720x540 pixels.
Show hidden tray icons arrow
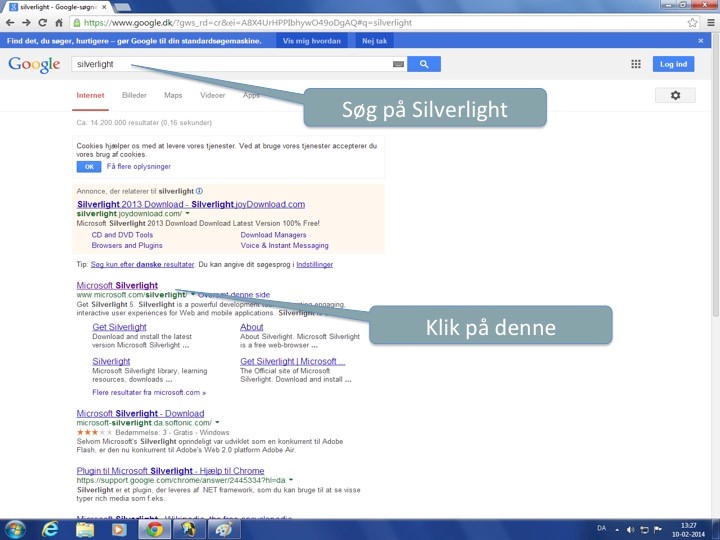click(x=617, y=529)
